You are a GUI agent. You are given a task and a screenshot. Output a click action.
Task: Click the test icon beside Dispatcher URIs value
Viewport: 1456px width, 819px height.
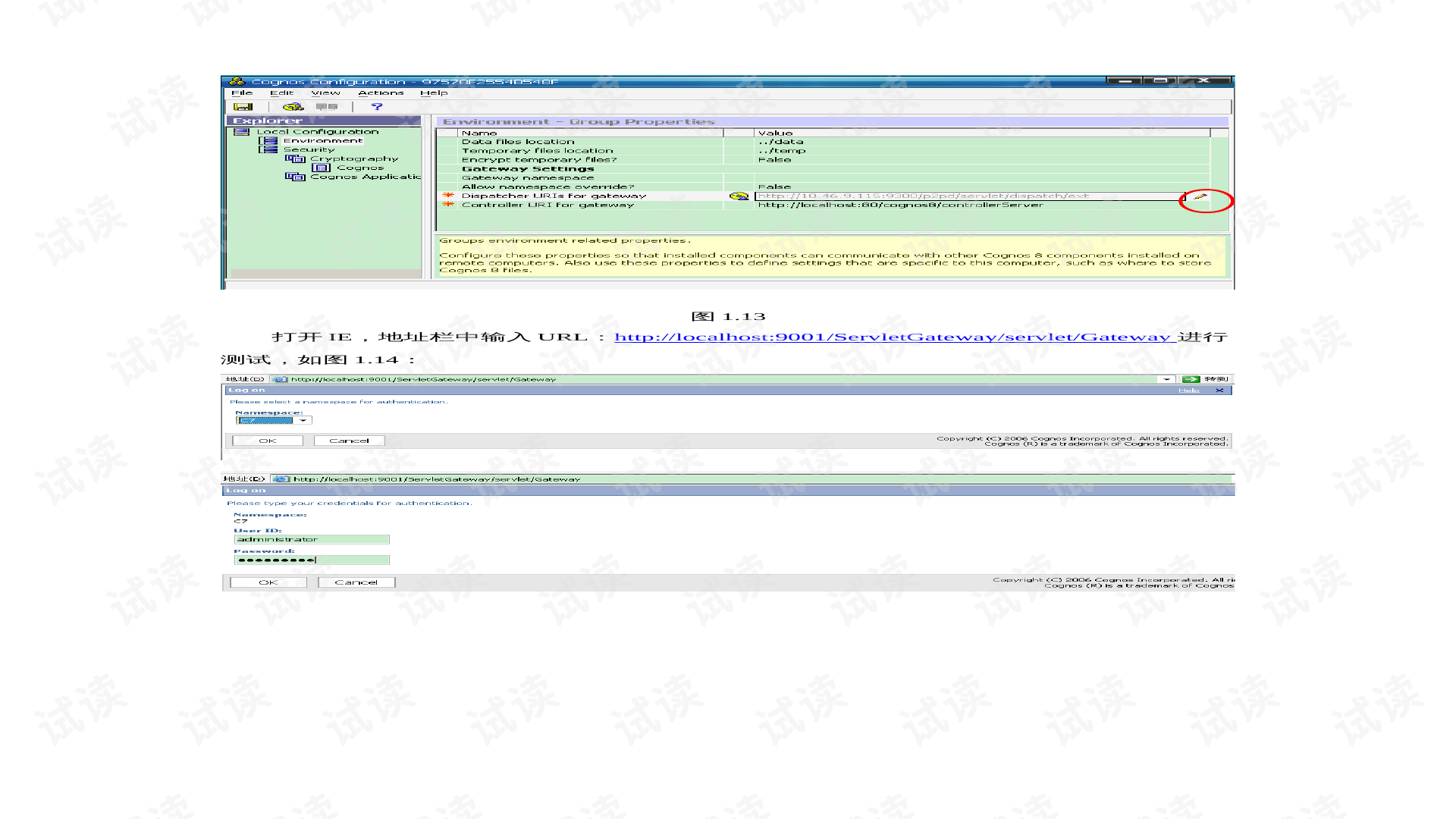[x=739, y=196]
